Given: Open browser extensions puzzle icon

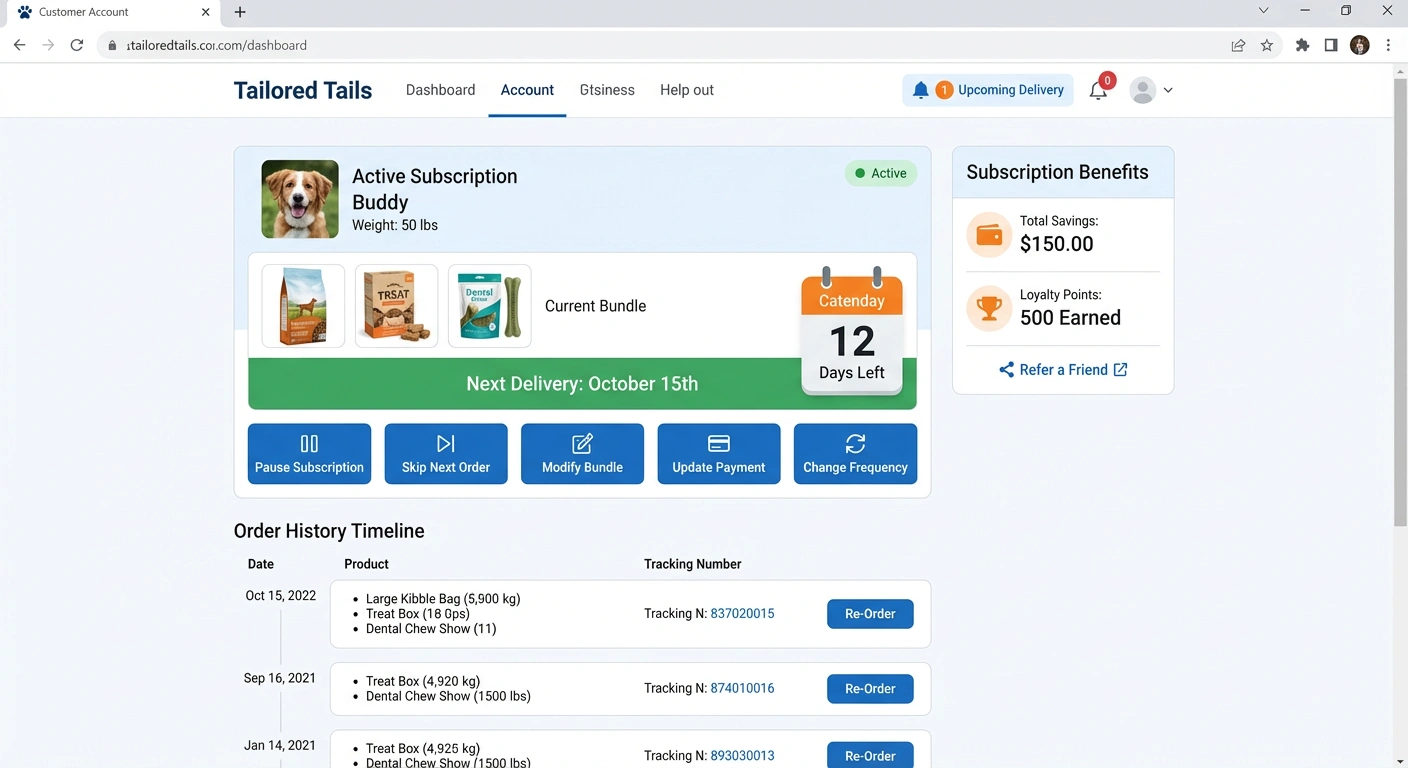Looking at the screenshot, I should coord(1302,45).
